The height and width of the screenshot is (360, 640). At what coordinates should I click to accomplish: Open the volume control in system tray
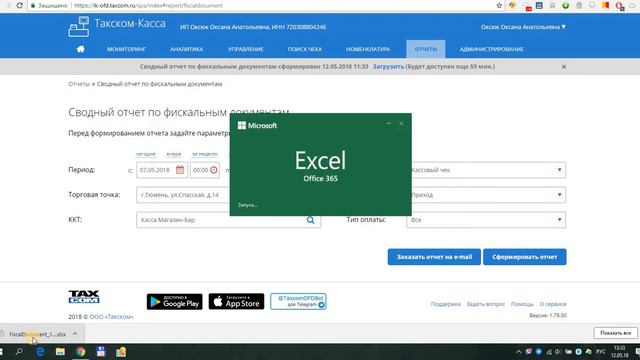(558, 351)
